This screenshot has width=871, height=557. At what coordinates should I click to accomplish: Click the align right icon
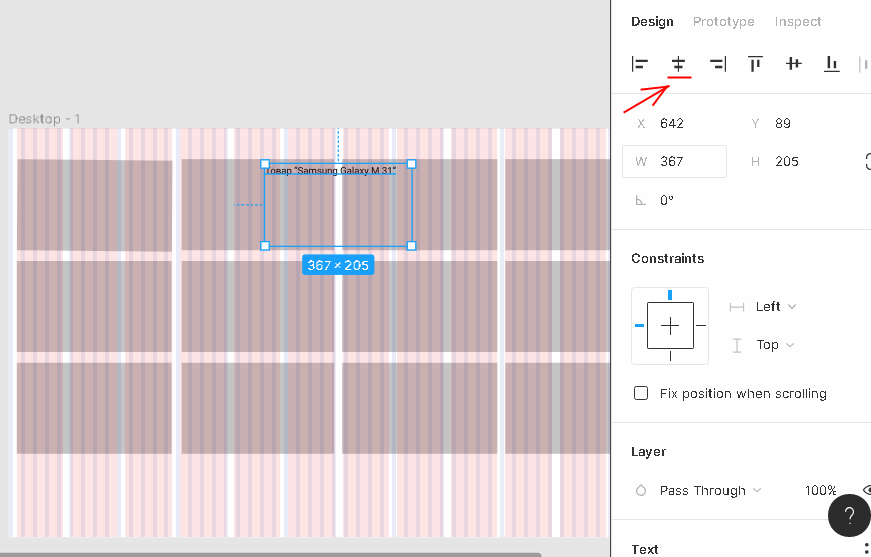pos(717,64)
